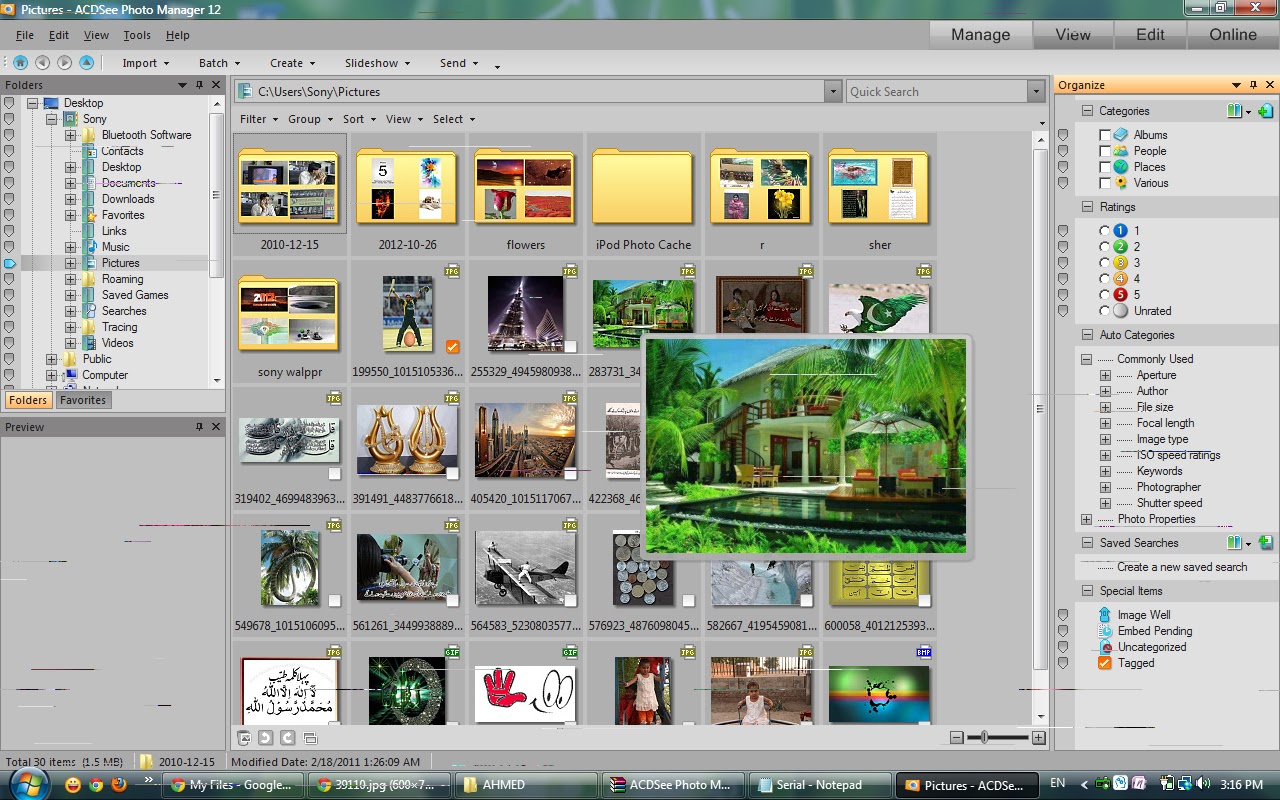1280x800 pixels.
Task: Click the Quick Search input field
Action: pos(935,92)
